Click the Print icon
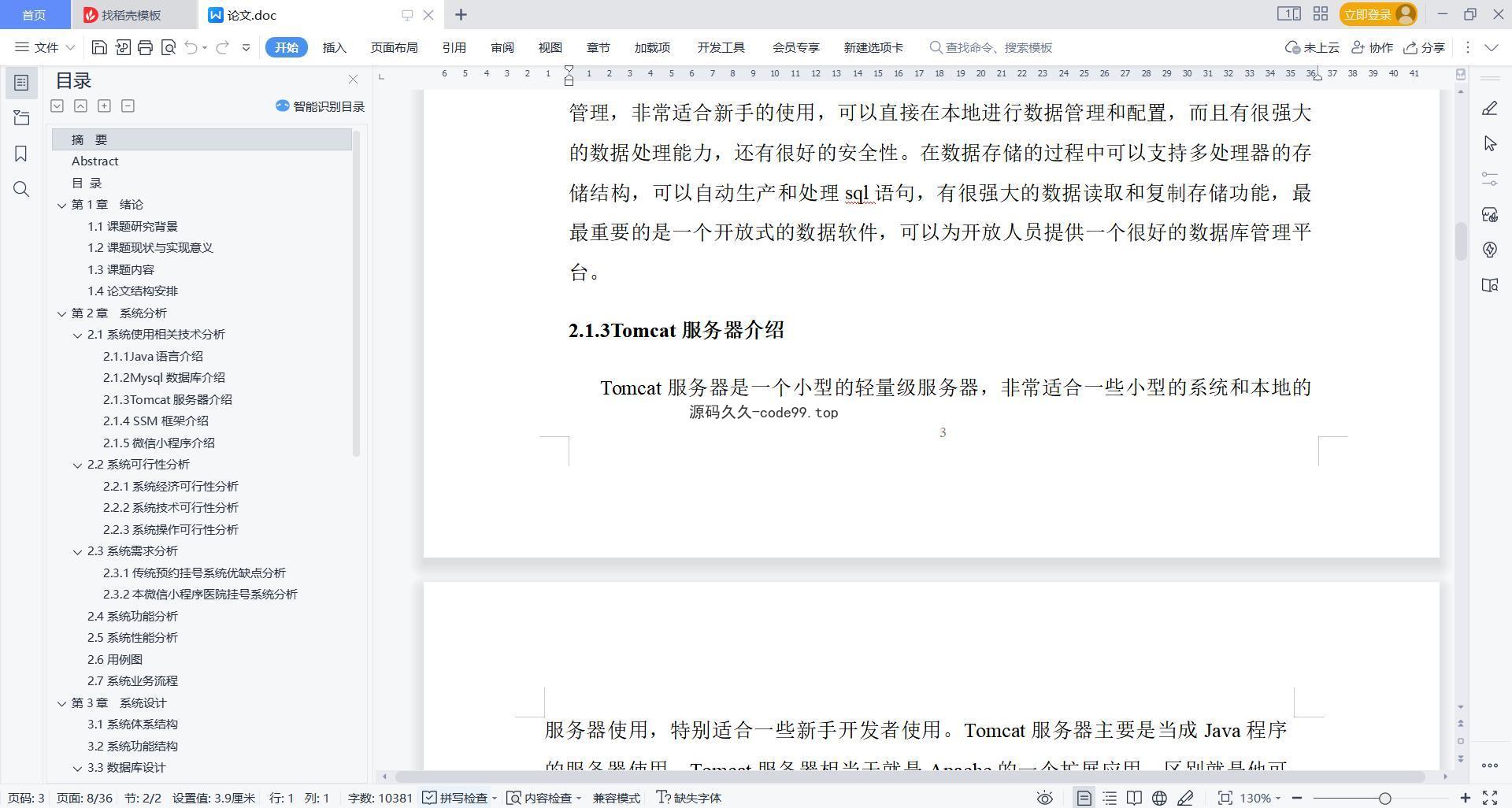Image resolution: width=1512 pixels, height=808 pixels. pos(145,47)
